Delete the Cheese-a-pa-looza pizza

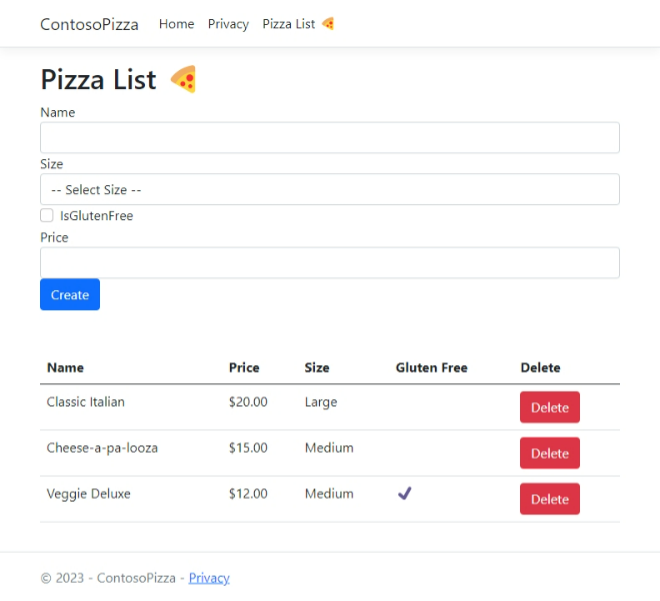pos(549,454)
